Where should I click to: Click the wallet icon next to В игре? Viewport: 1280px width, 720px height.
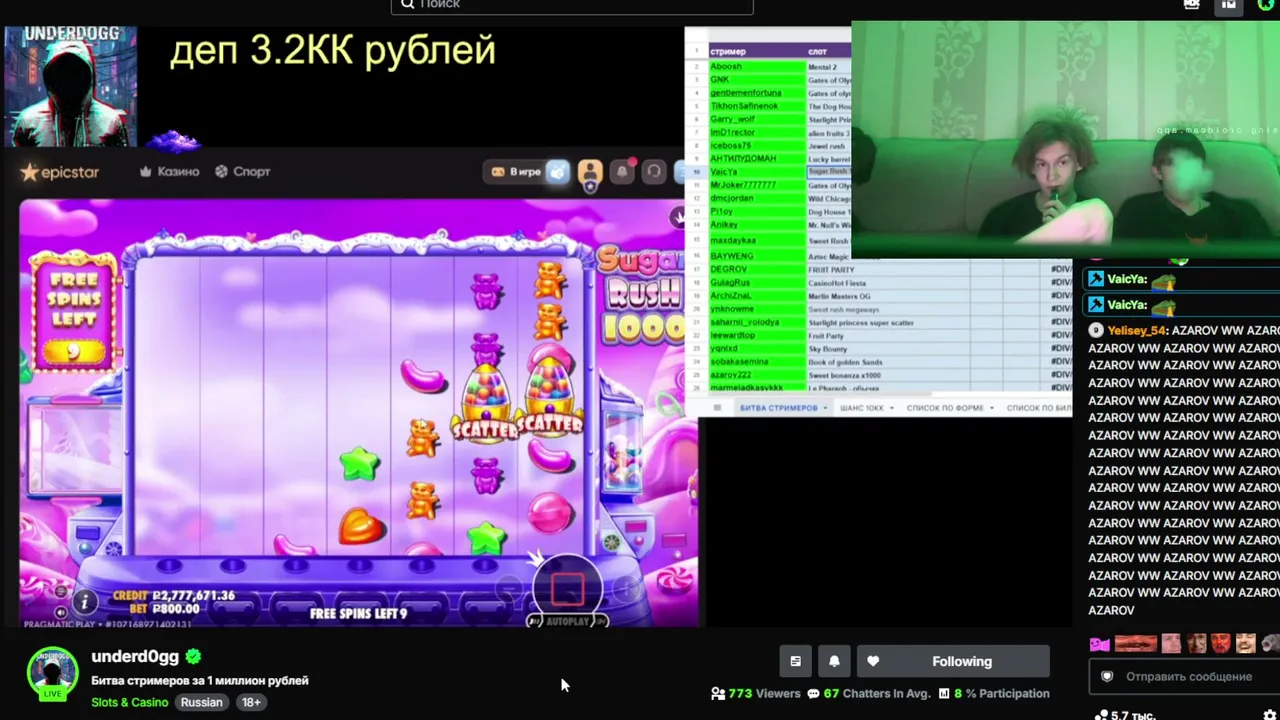(x=558, y=172)
